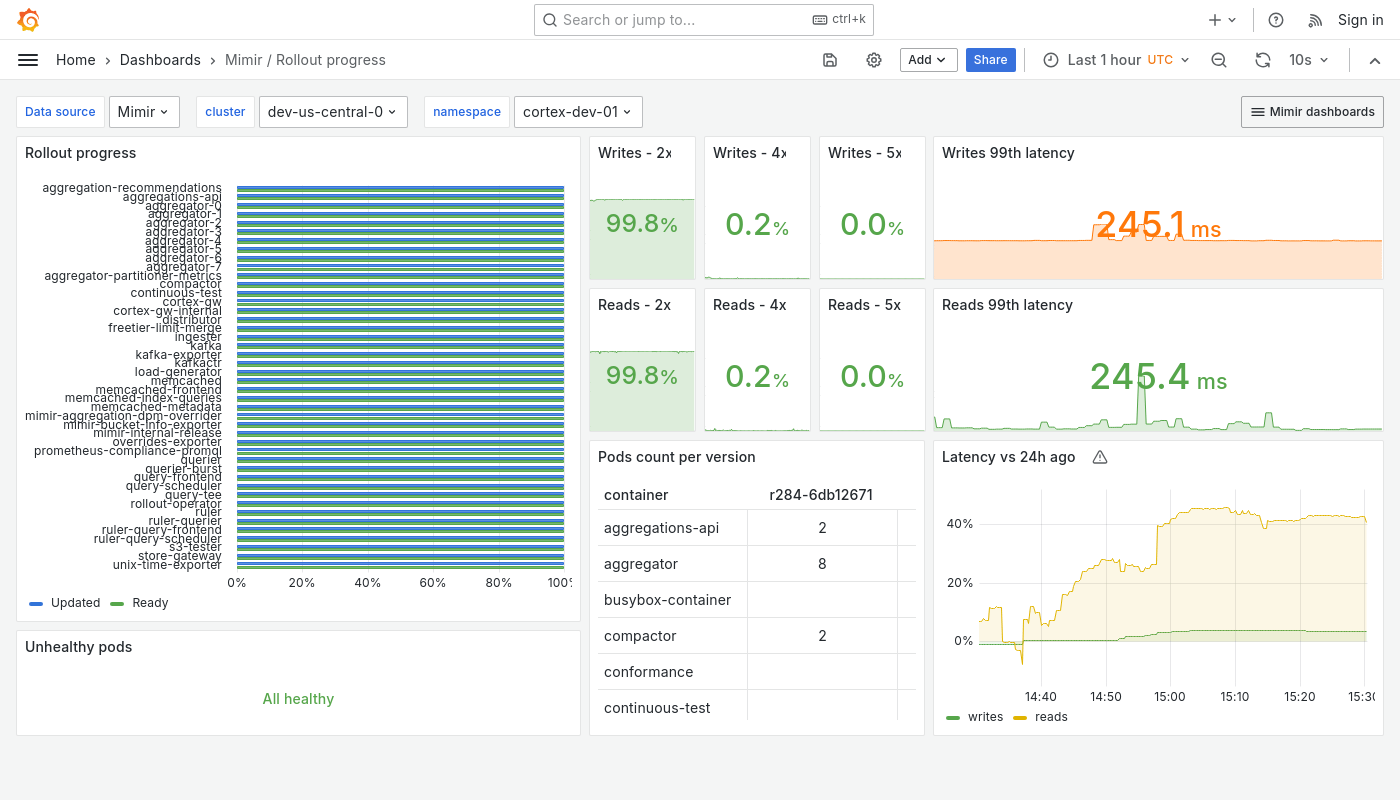Click the warning icon on Latency vs 24h ago
Screen dimensions: 1400x800
click(x=1100, y=457)
